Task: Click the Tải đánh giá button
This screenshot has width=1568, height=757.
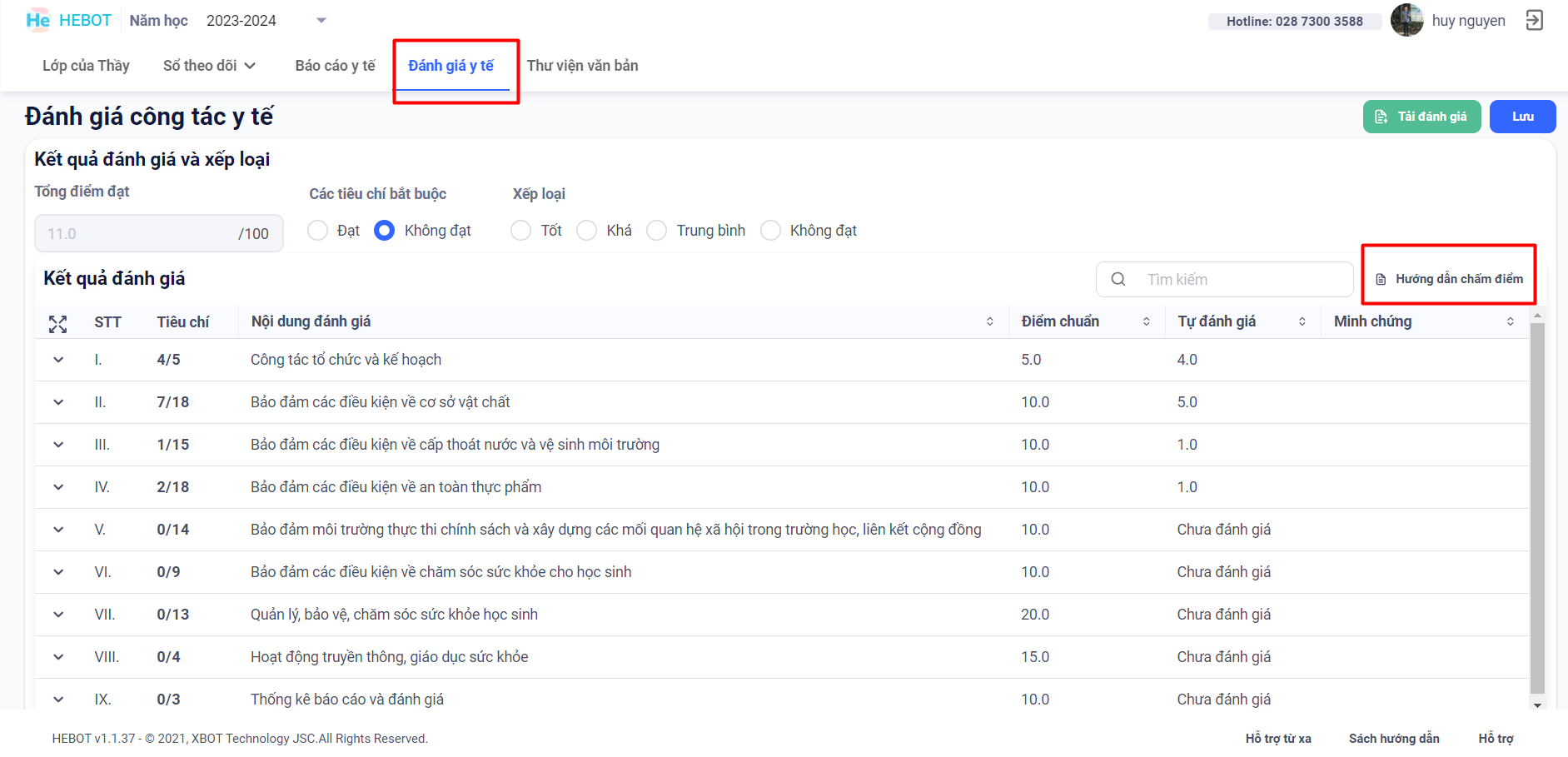Action: (x=1421, y=117)
